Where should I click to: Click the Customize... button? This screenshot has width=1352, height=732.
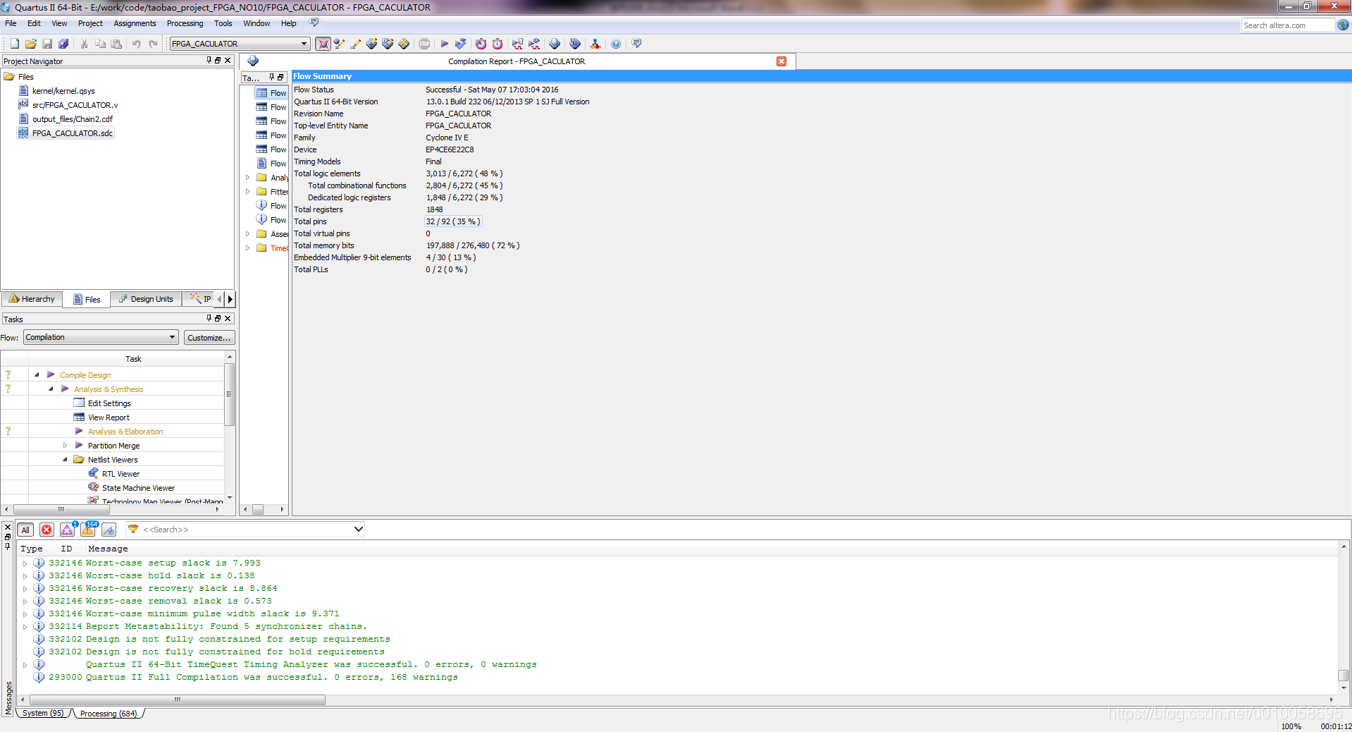pyautogui.click(x=209, y=338)
